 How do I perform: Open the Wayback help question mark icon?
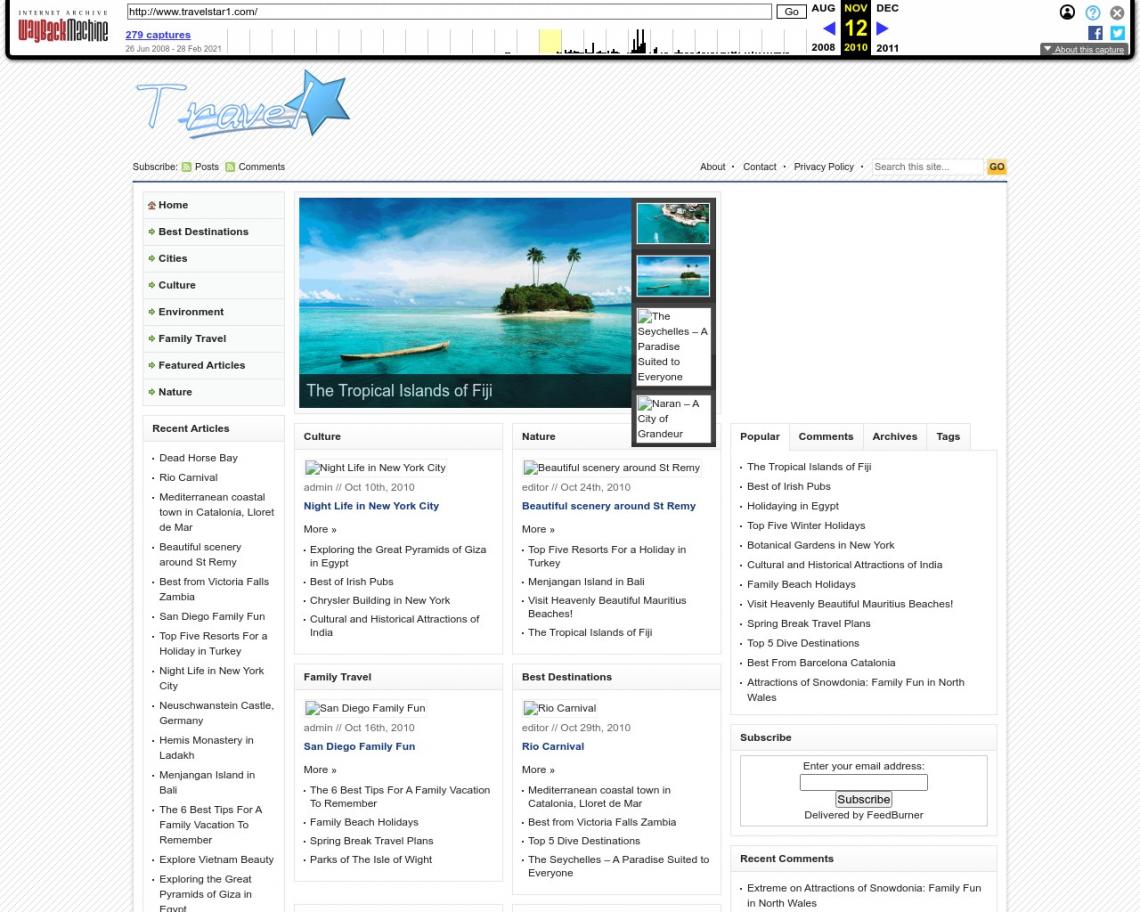1093,13
